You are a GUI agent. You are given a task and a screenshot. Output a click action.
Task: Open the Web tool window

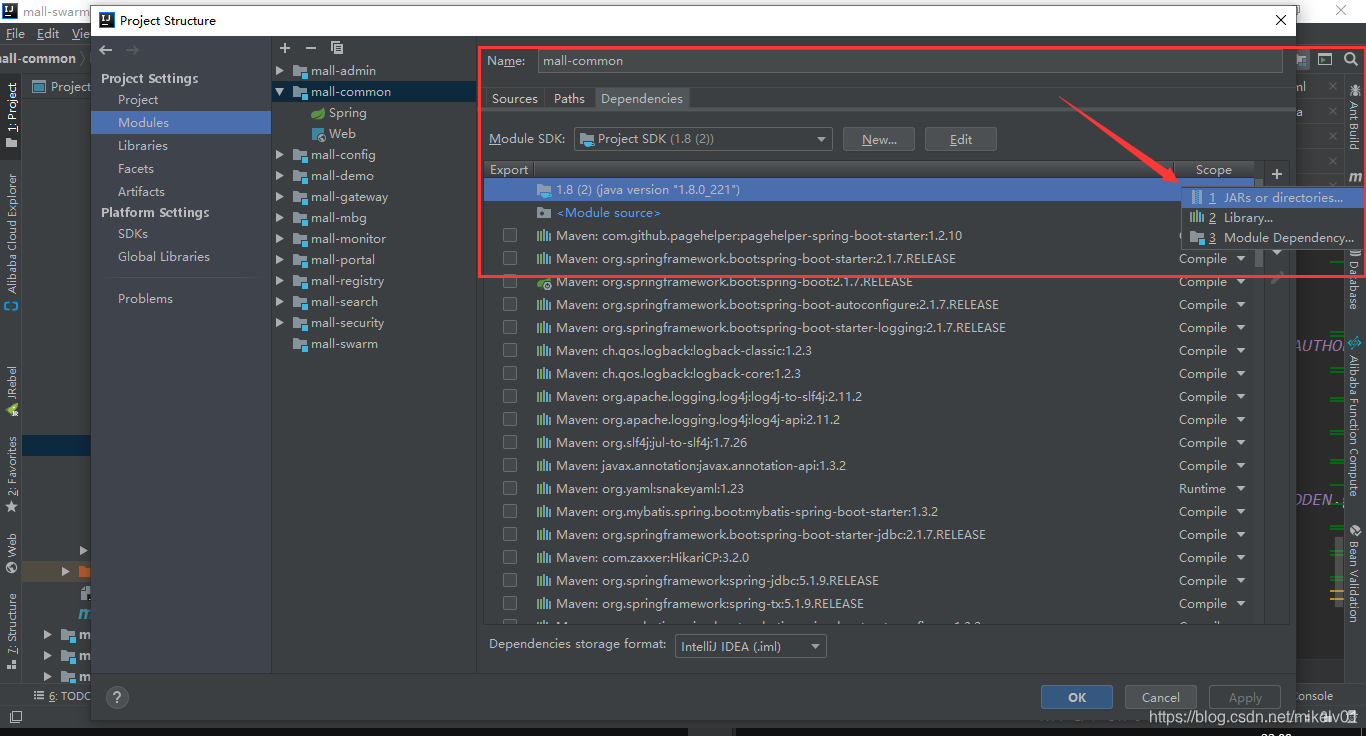[x=11, y=553]
